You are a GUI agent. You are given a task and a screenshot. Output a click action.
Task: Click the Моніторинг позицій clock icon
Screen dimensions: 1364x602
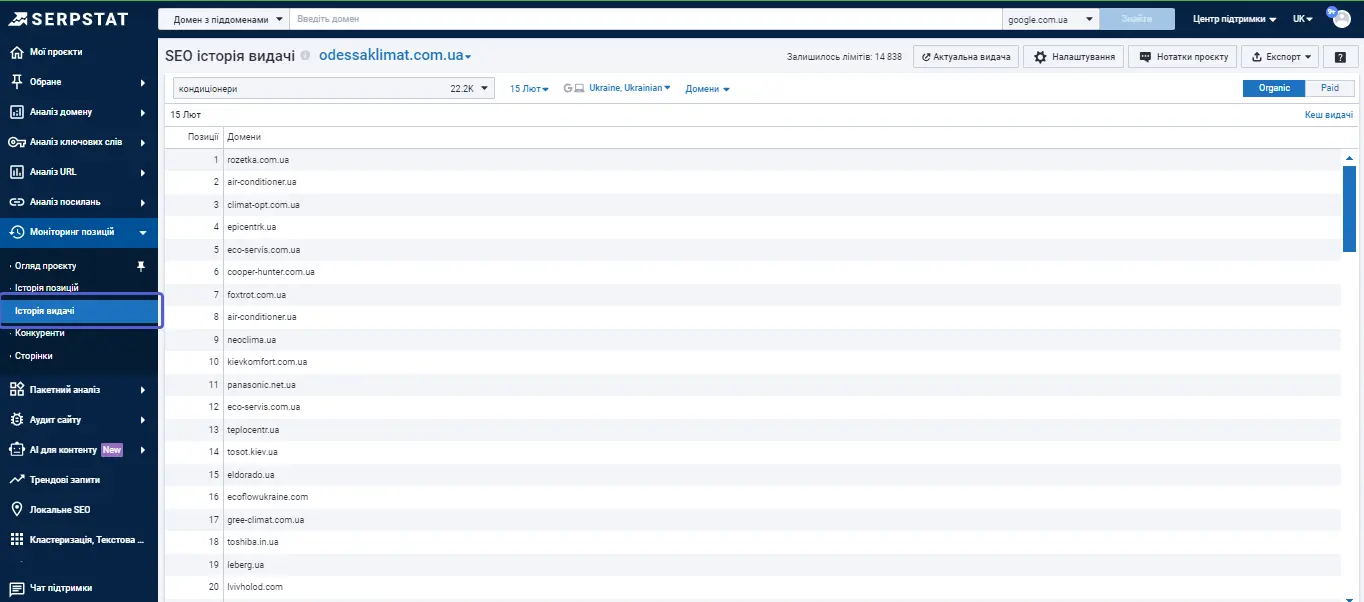click(x=16, y=232)
